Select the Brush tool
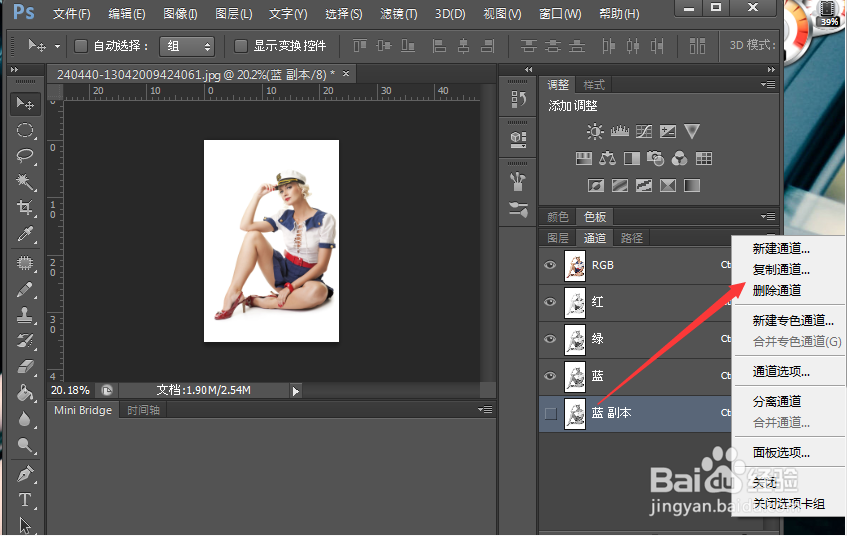Image resolution: width=847 pixels, height=536 pixels. (24, 289)
